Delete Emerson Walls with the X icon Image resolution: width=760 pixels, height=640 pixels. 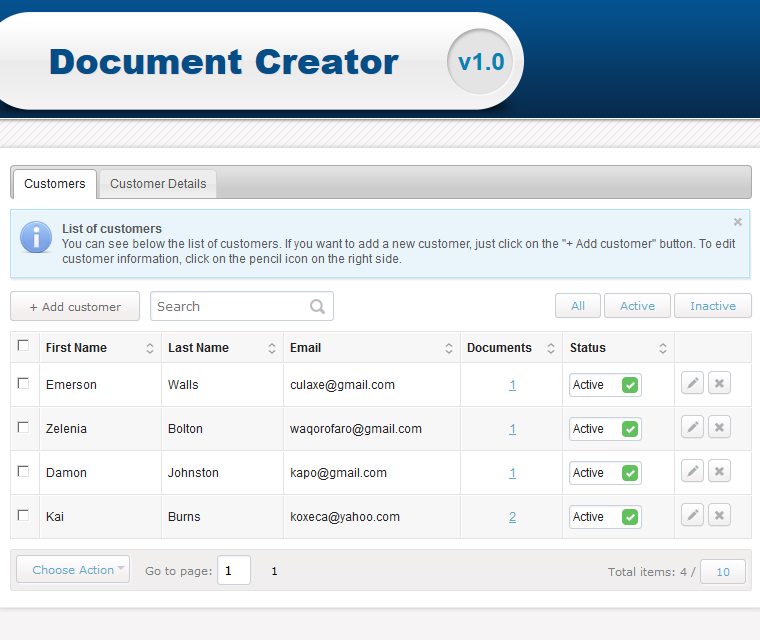pos(719,384)
